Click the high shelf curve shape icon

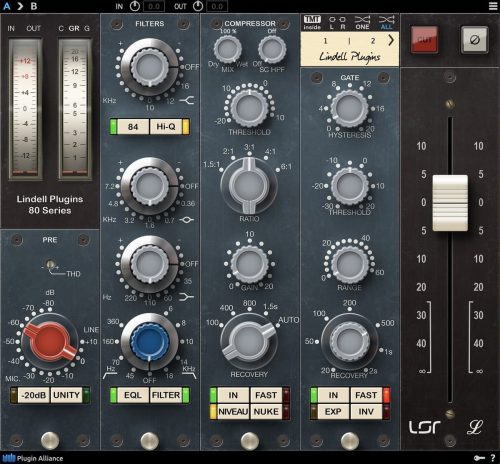[187, 100]
